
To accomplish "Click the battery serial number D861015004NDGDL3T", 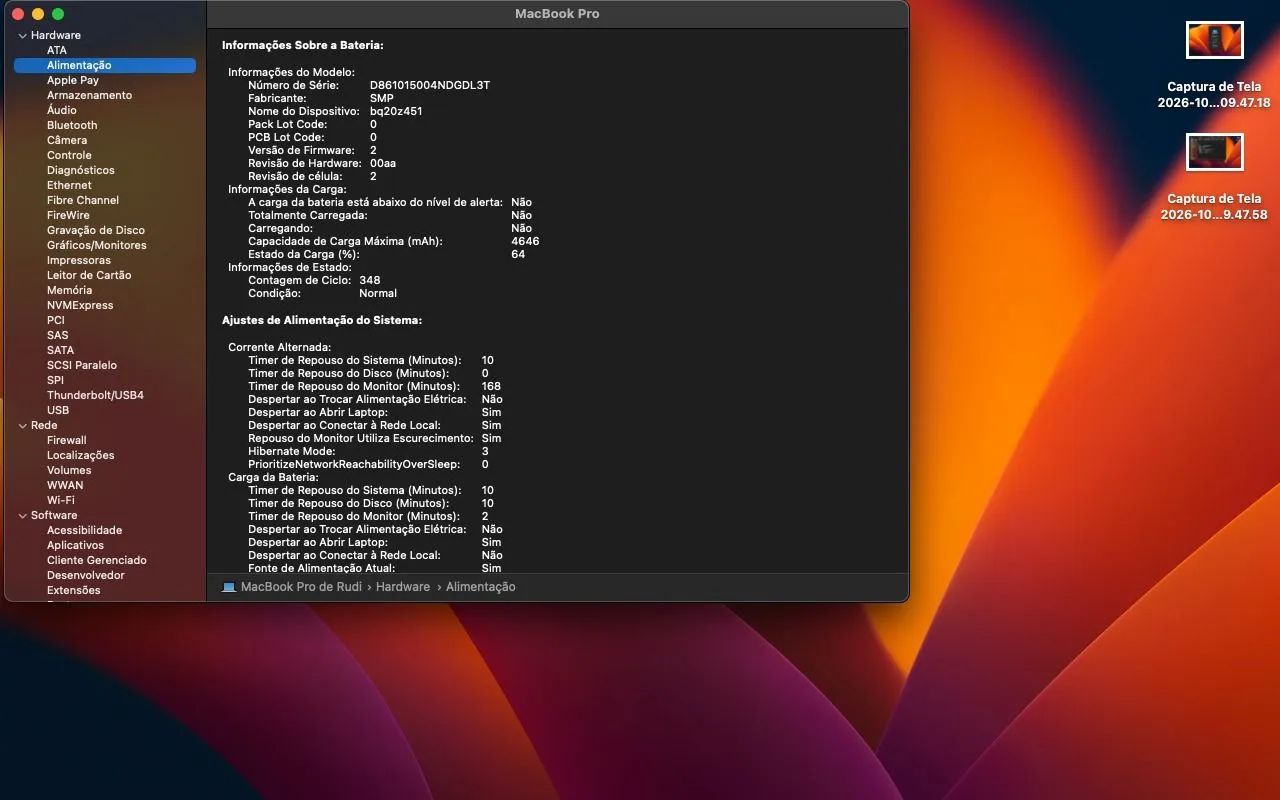I will (430, 85).
